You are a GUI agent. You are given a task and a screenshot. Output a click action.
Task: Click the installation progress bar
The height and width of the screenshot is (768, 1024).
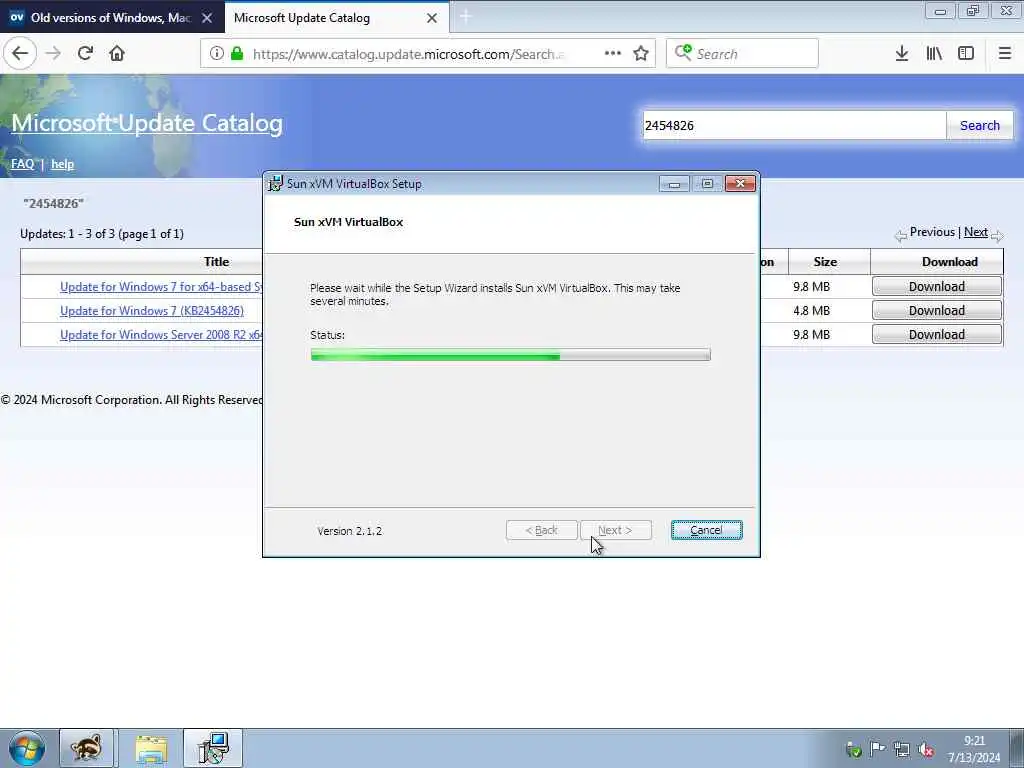pyautogui.click(x=511, y=355)
